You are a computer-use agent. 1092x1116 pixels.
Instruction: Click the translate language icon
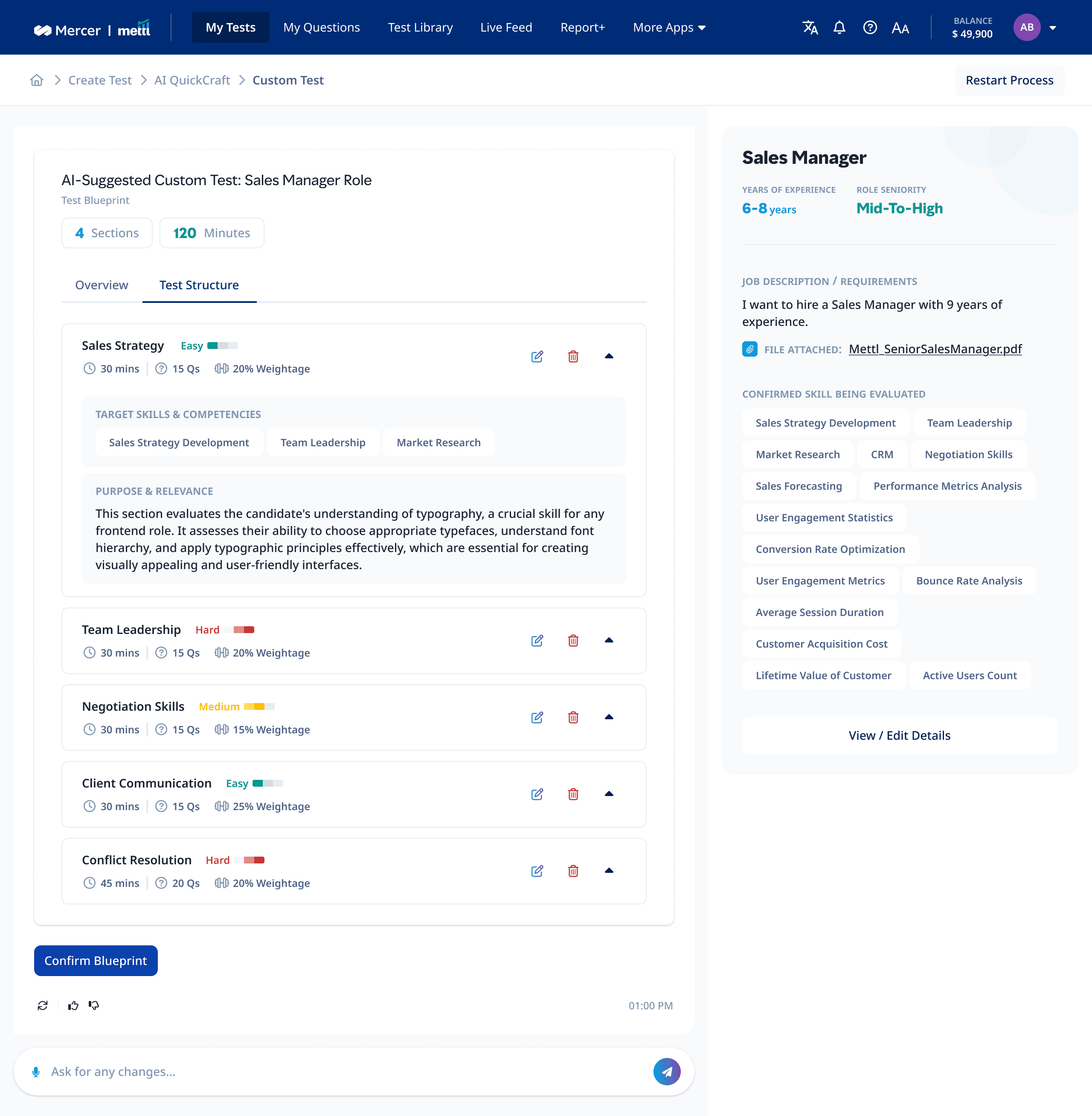810,28
